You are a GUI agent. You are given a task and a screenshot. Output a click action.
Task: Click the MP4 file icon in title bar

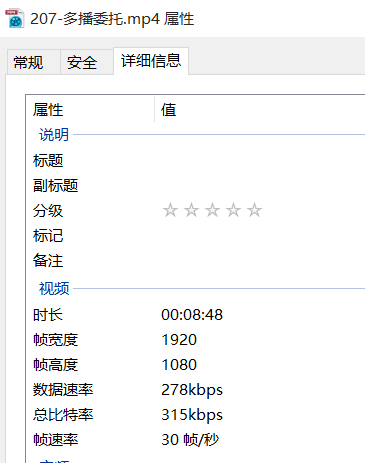[x=15, y=19]
